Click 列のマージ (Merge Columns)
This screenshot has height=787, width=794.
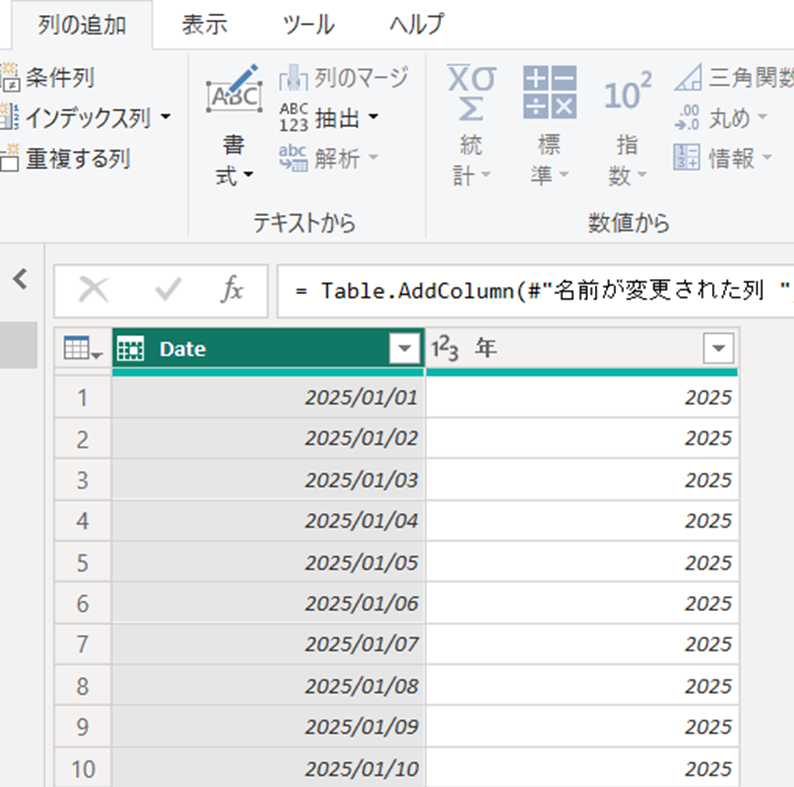coord(345,78)
